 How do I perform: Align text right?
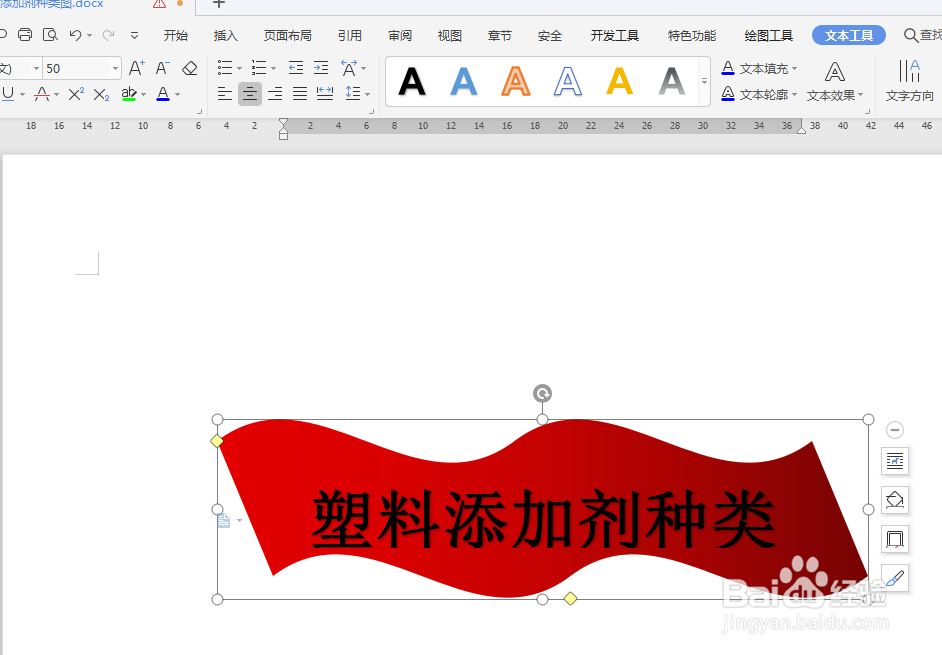point(275,94)
